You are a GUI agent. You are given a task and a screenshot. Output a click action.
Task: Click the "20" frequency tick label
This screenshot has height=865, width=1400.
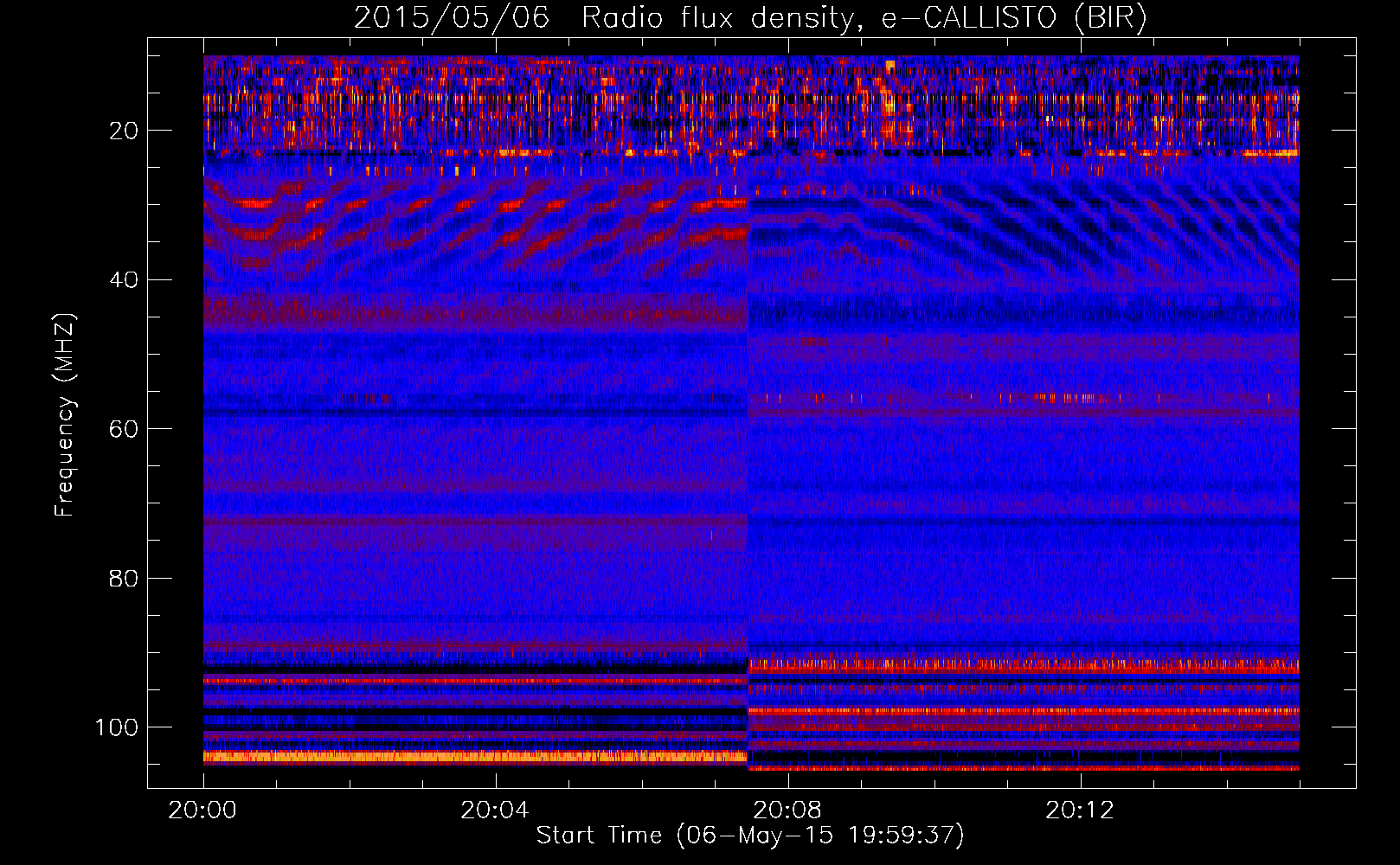coord(125,131)
